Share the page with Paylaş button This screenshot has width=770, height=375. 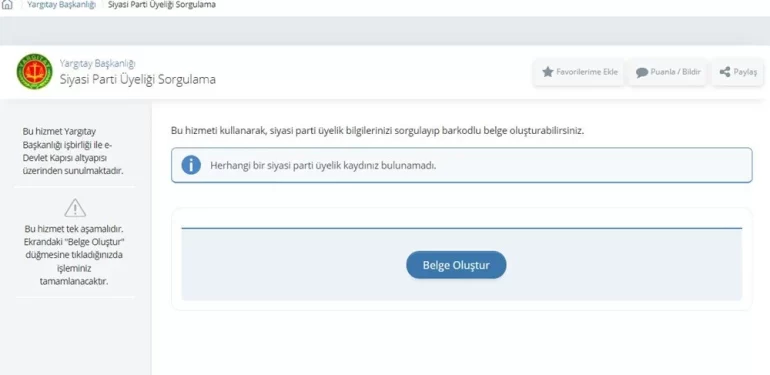tap(738, 72)
